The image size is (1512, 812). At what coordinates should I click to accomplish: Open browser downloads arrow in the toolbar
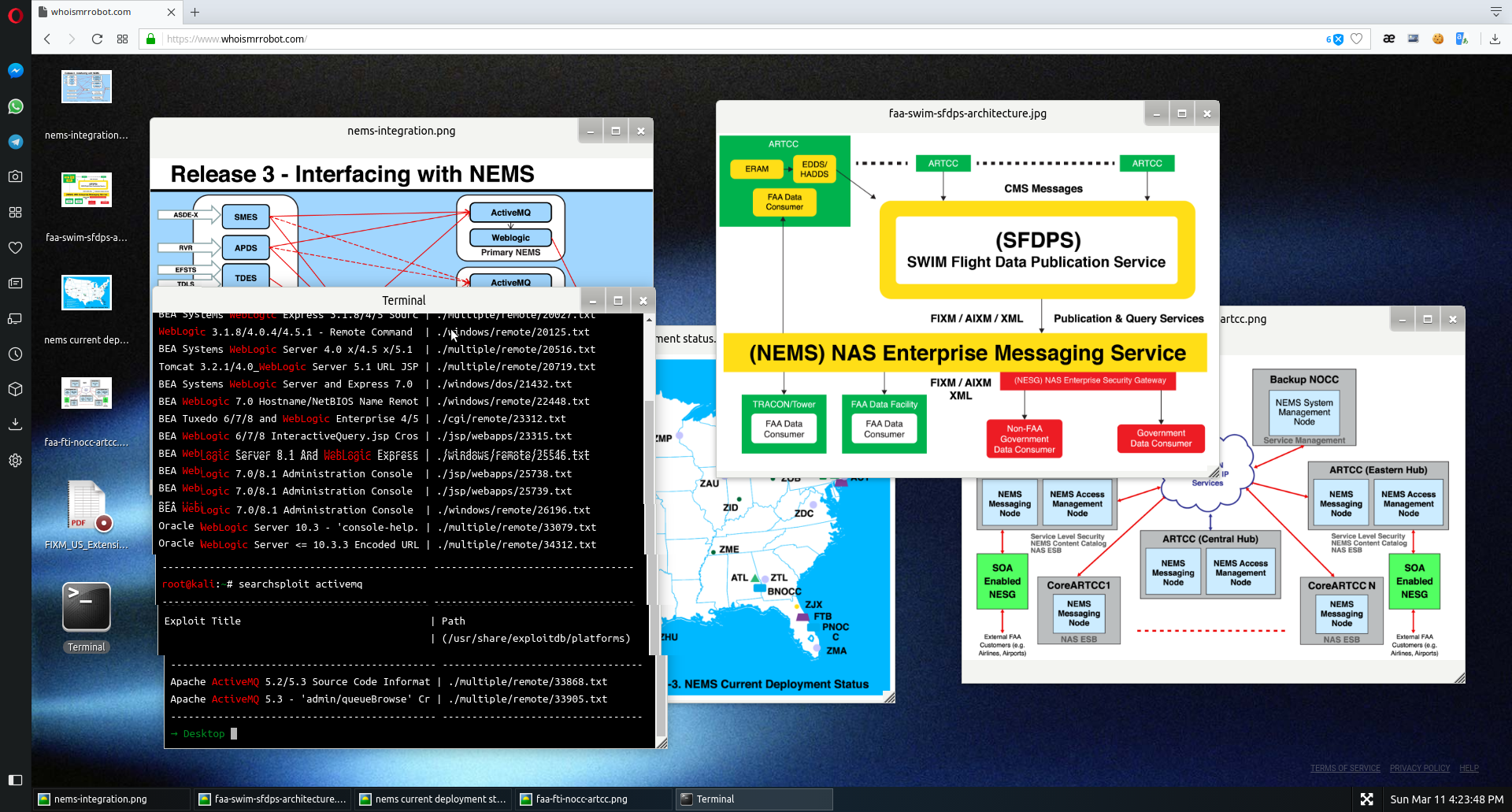[x=1495, y=39]
